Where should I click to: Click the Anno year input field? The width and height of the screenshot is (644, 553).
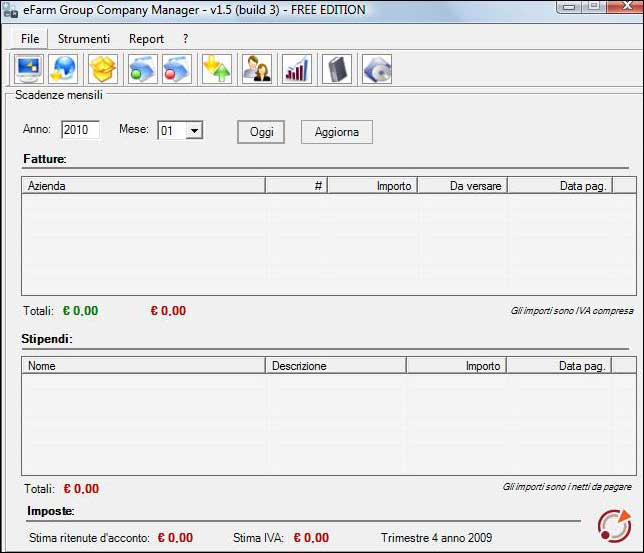pos(80,131)
